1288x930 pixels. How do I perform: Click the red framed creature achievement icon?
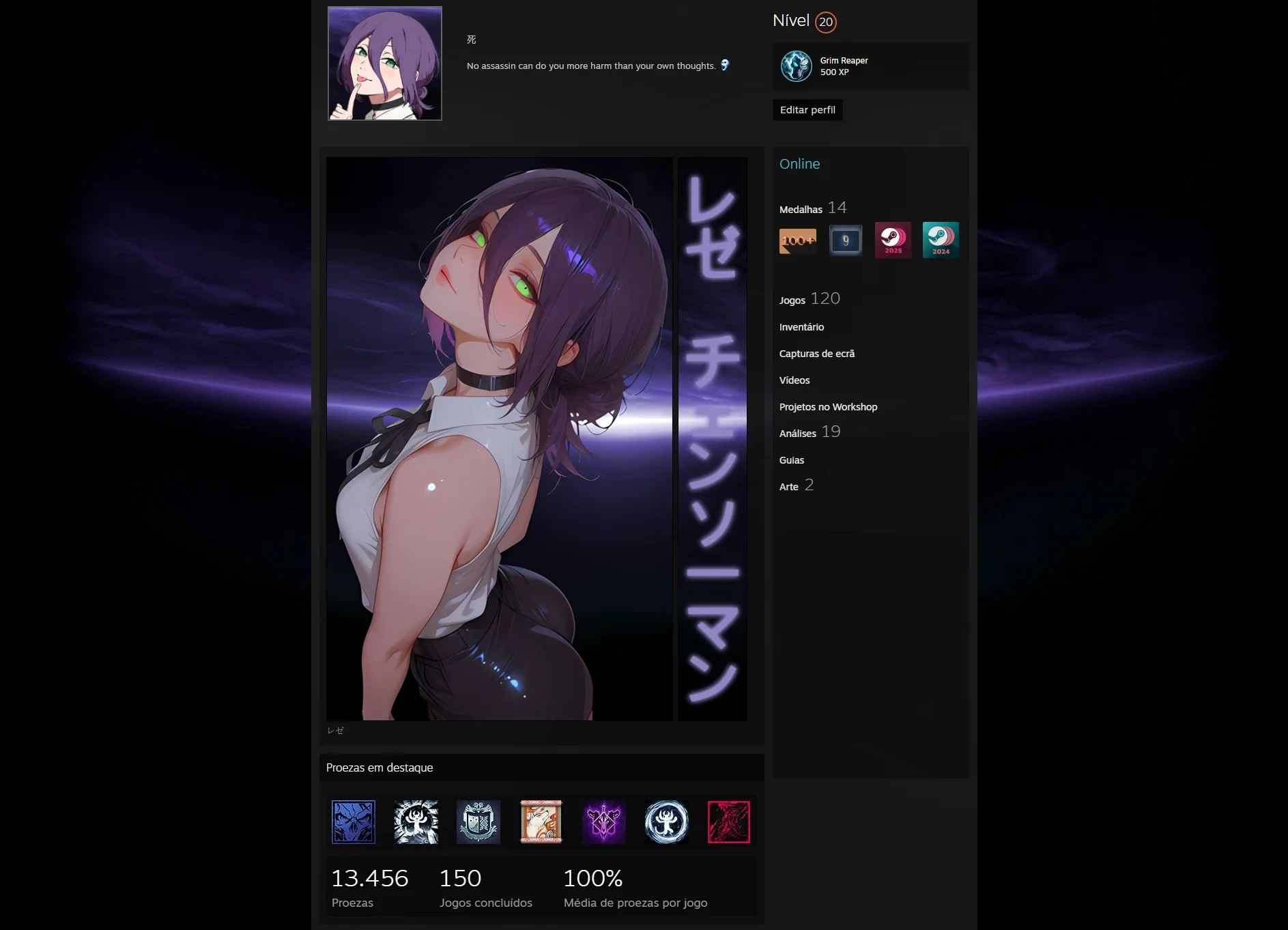[x=729, y=822]
